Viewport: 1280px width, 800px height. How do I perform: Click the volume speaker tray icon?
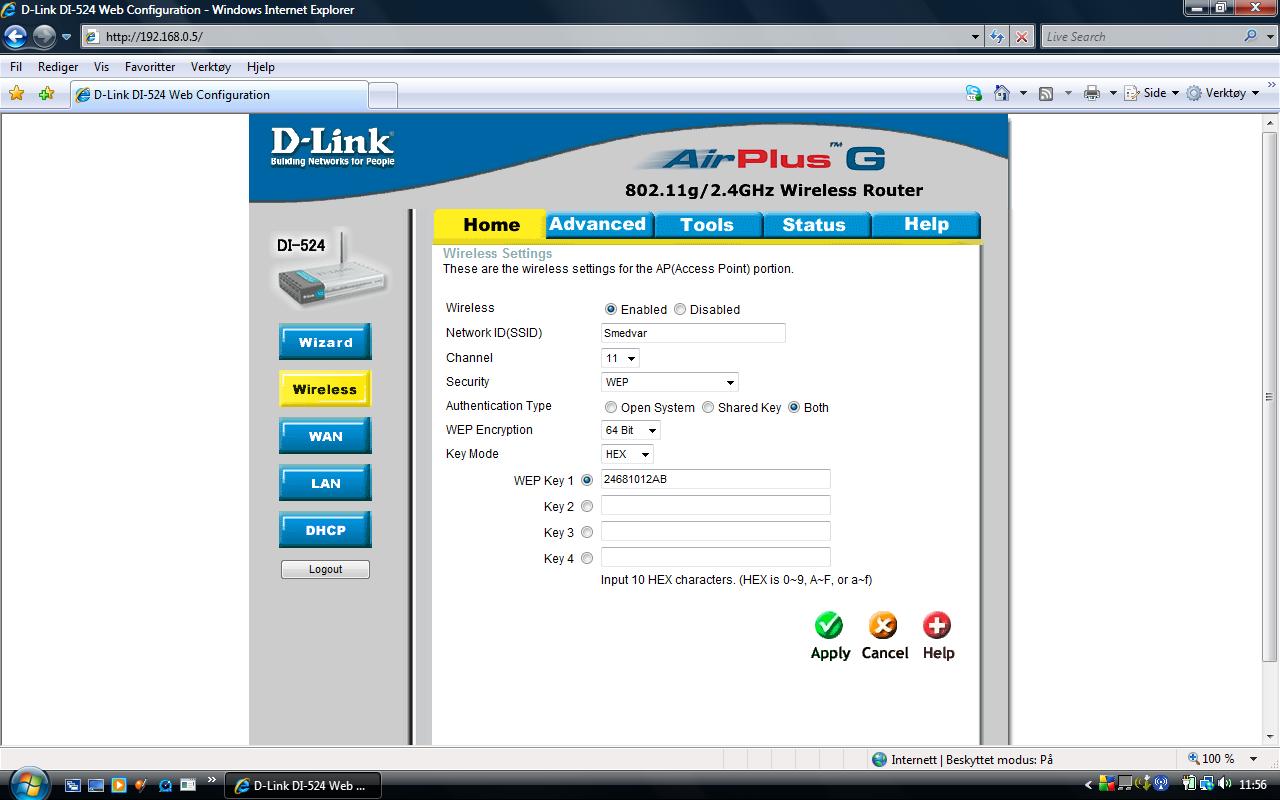(x=1225, y=785)
